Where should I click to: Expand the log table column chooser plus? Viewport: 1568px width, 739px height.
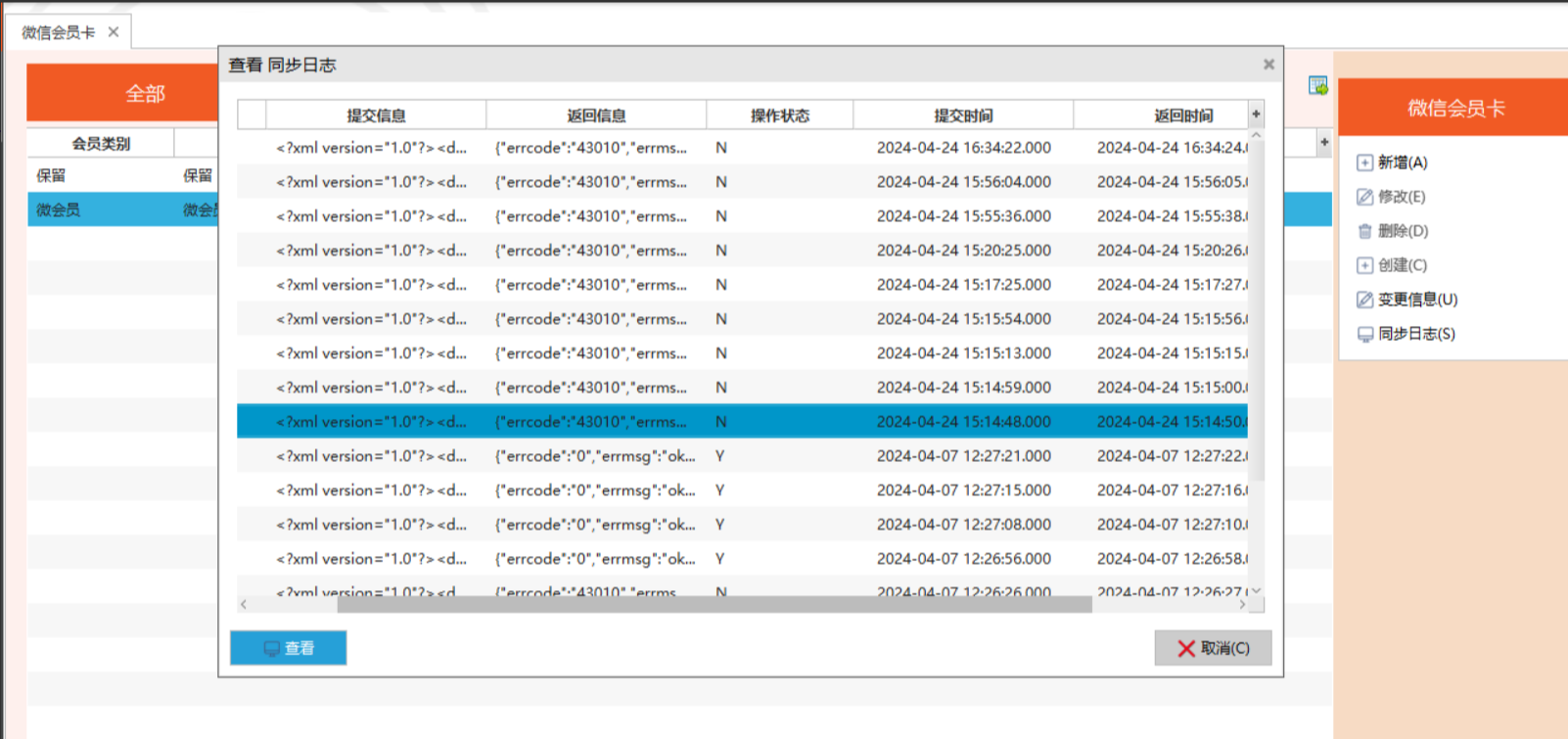point(1256,115)
